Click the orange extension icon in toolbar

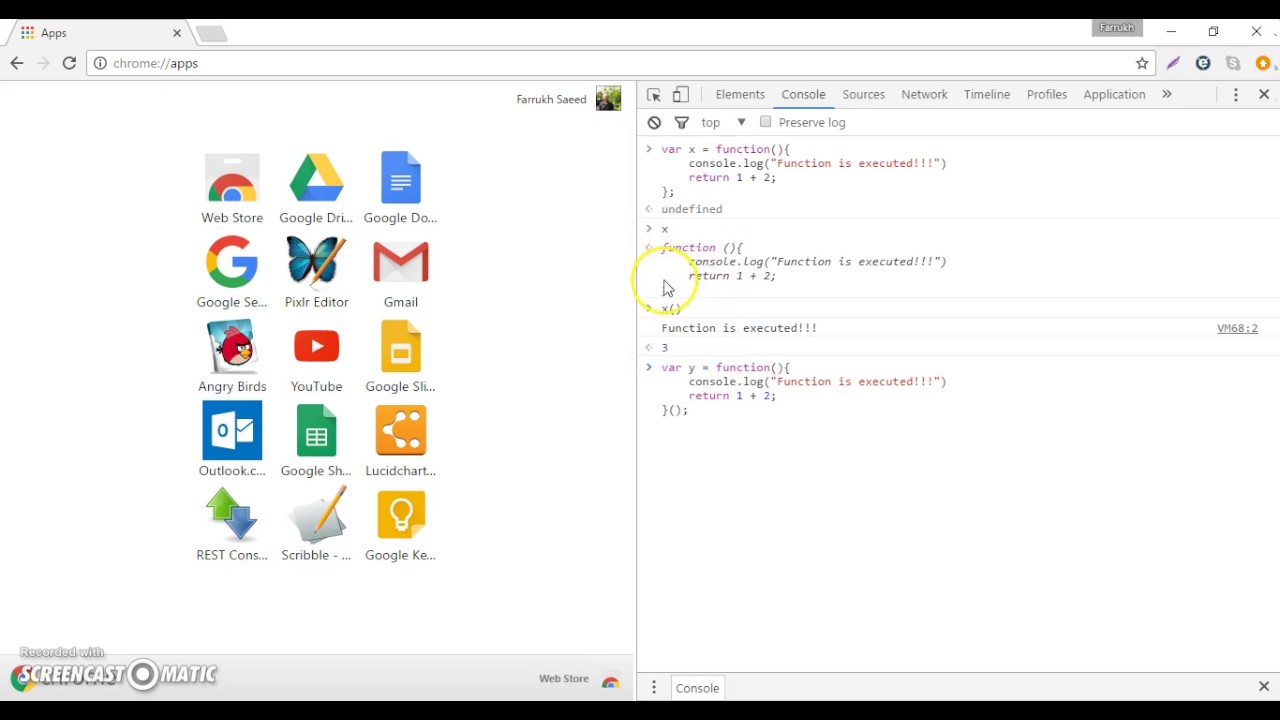click(1263, 63)
